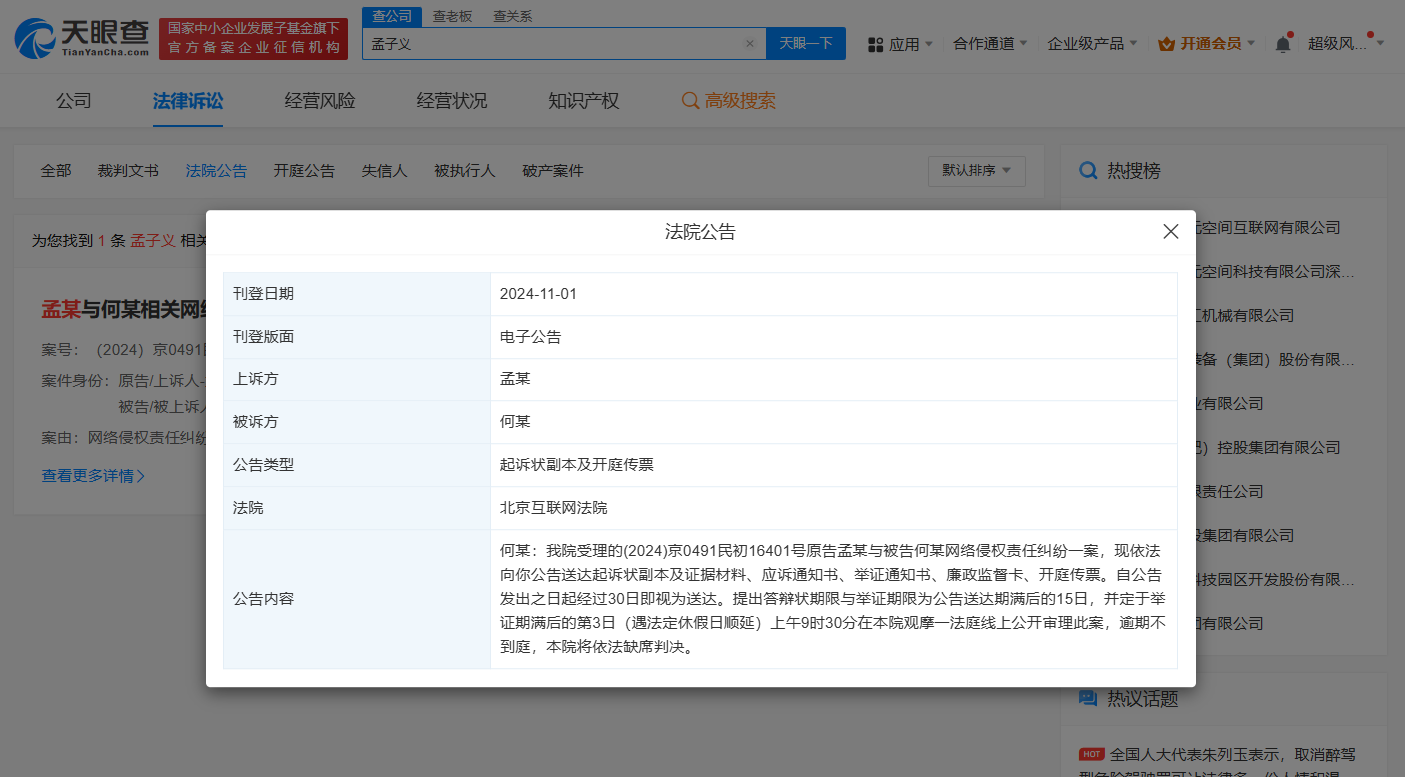Click the 天眼一下 search button
Image resolution: width=1405 pixels, height=777 pixels.
point(806,43)
